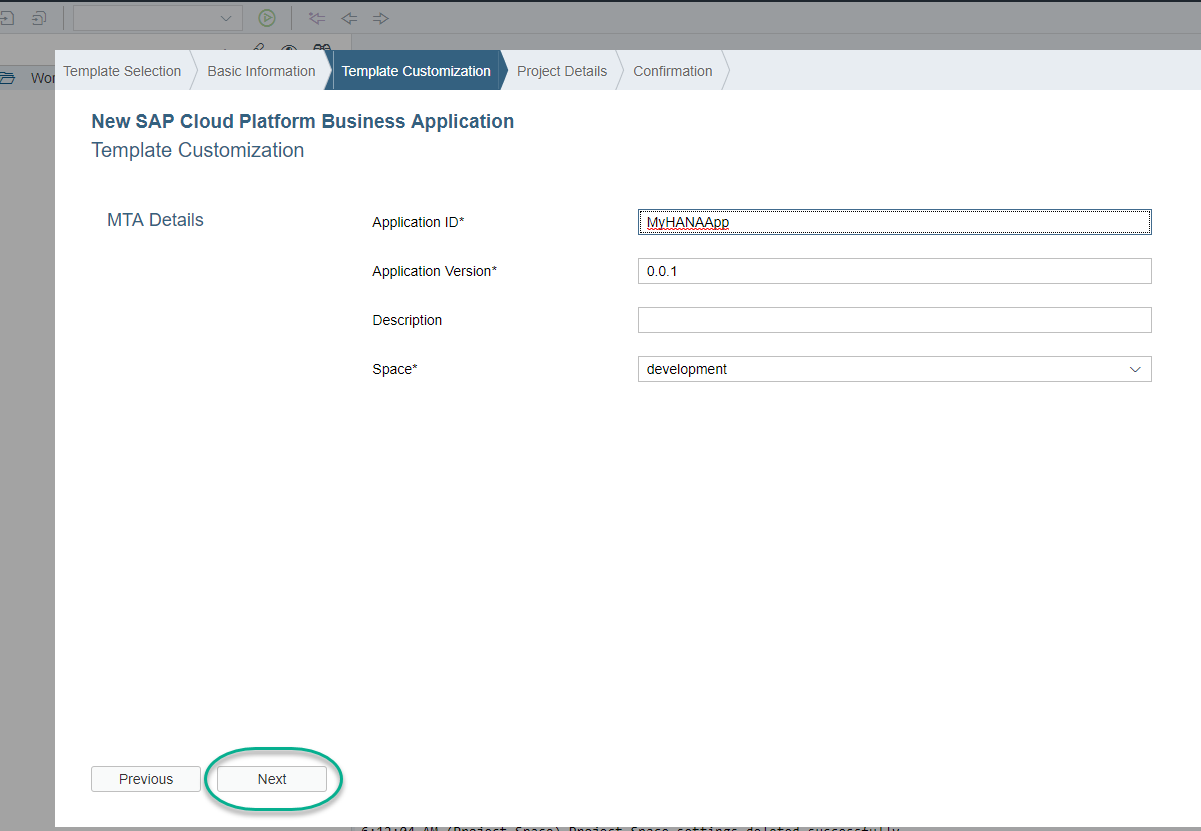1201x831 pixels.
Task: Go to the Basic Information step
Action: pos(261,71)
